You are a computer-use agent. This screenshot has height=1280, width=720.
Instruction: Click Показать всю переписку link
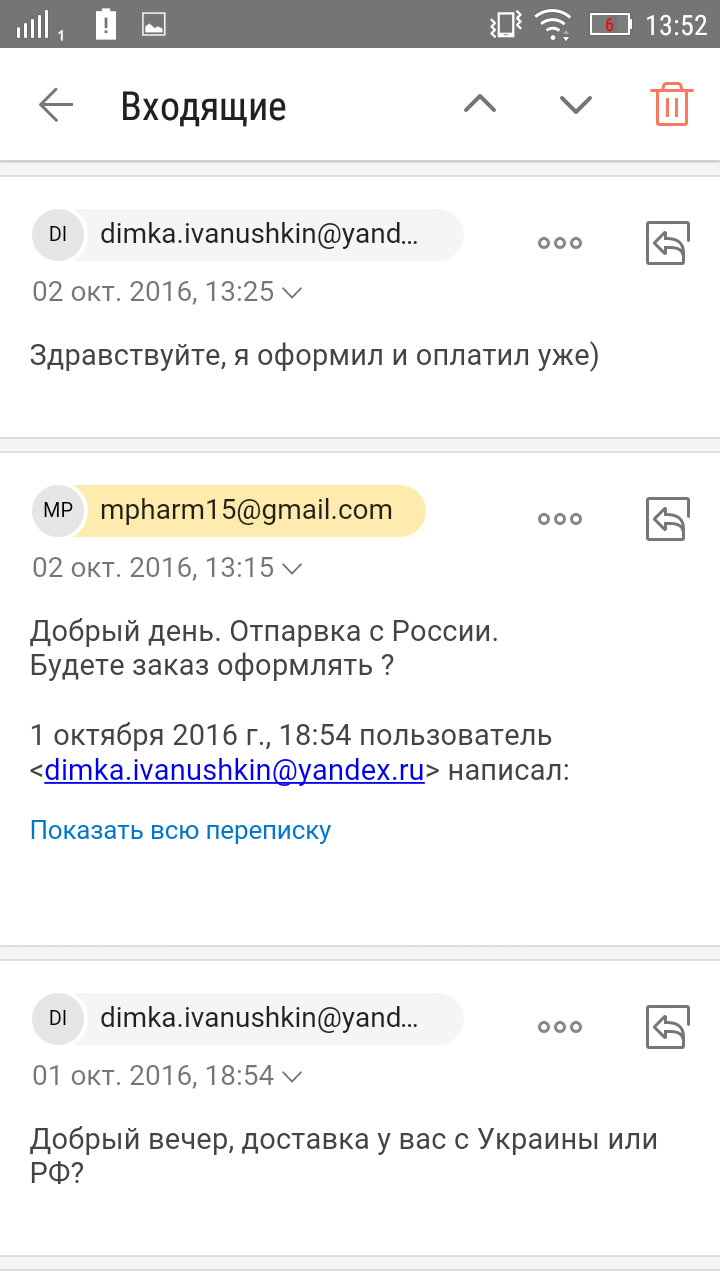(180, 830)
